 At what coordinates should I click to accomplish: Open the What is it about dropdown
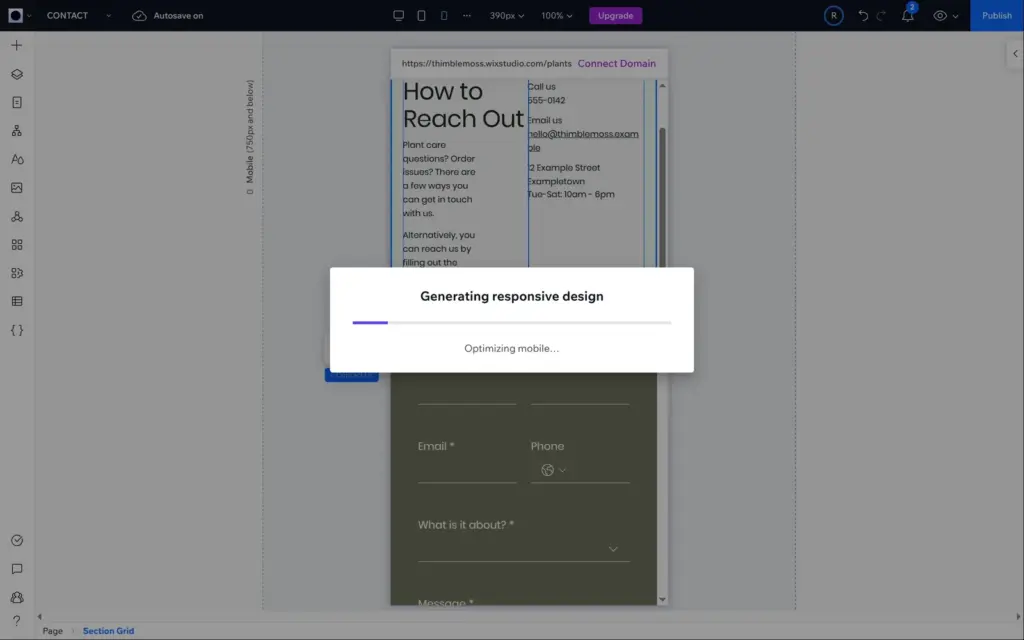(x=524, y=549)
